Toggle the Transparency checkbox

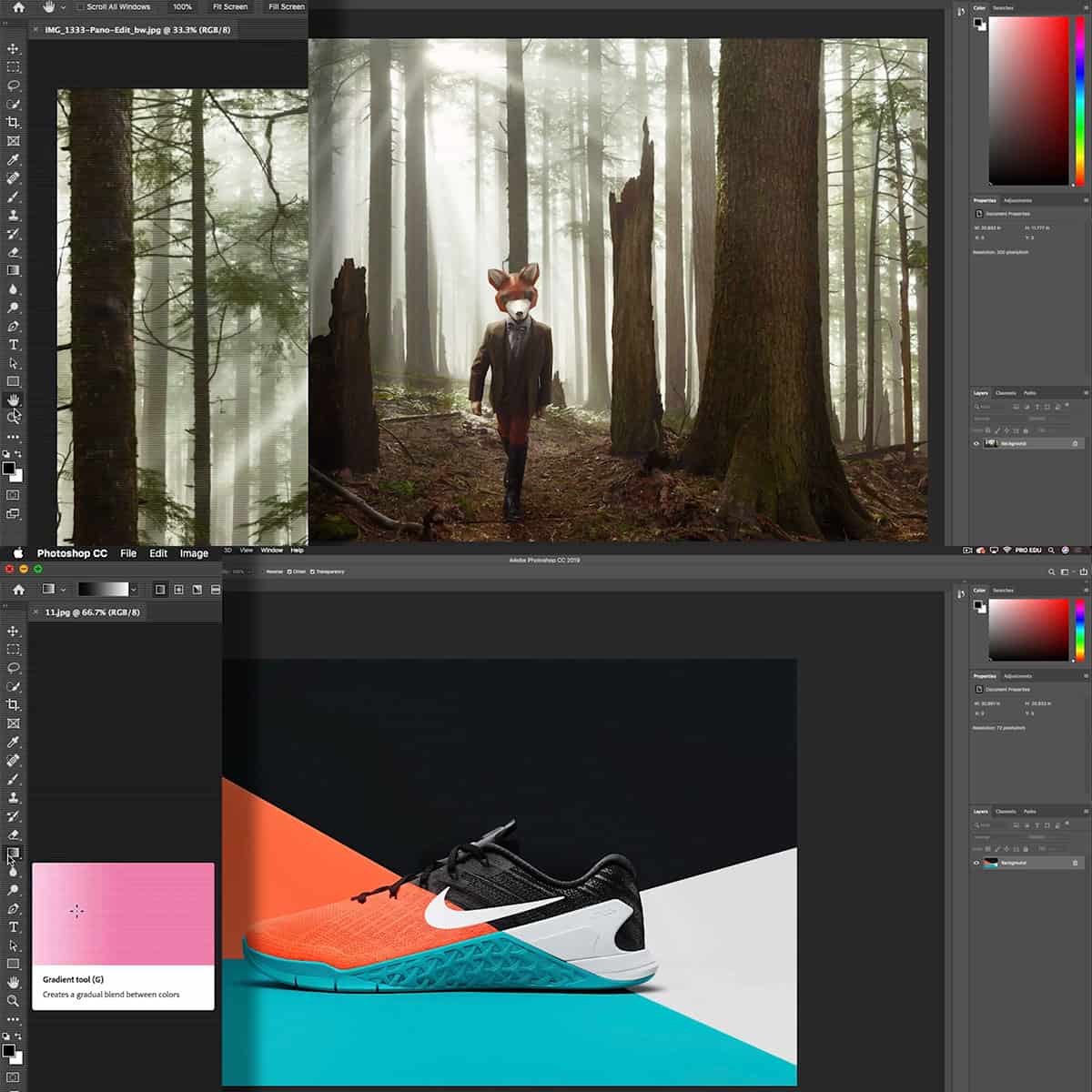(312, 571)
